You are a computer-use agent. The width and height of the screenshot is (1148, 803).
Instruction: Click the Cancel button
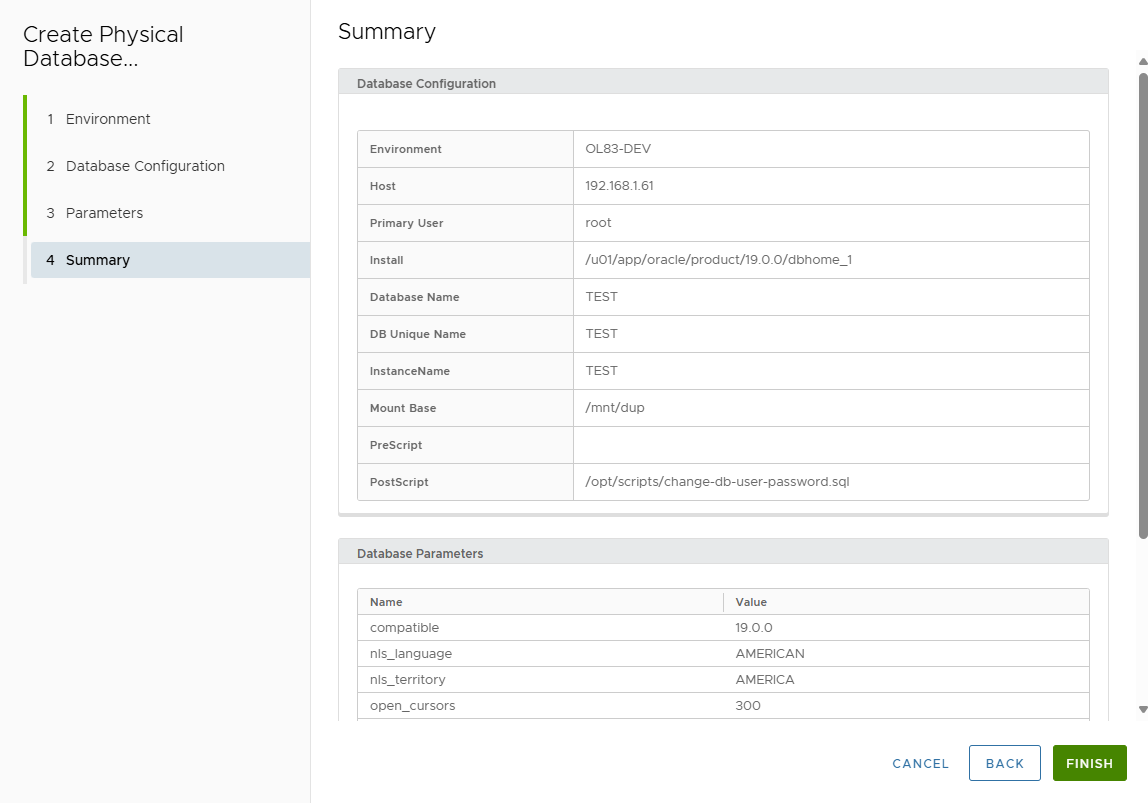coord(920,763)
